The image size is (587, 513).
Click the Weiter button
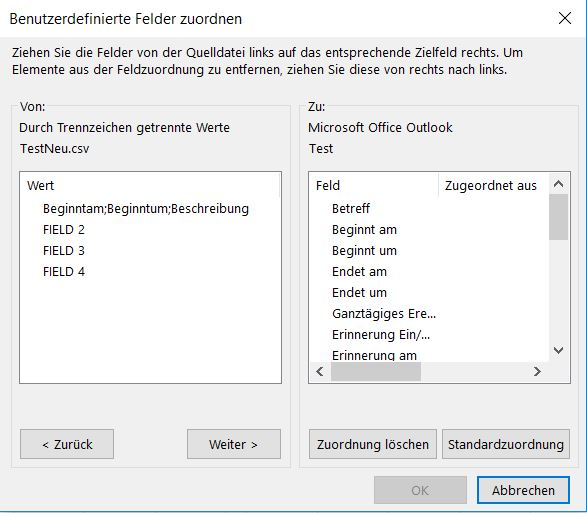point(234,444)
